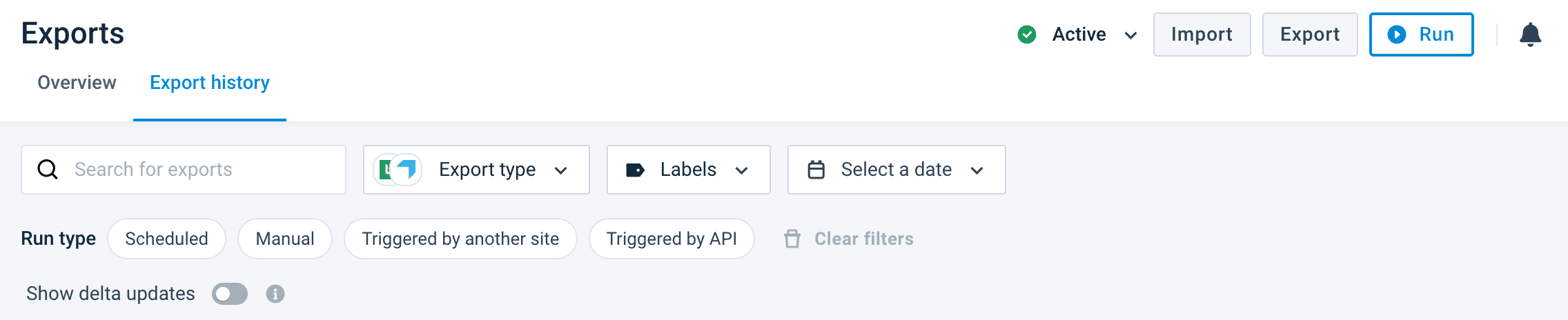The height and width of the screenshot is (320, 1568).
Task: Click the green Active status checkmark icon
Action: pos(1027,34)
